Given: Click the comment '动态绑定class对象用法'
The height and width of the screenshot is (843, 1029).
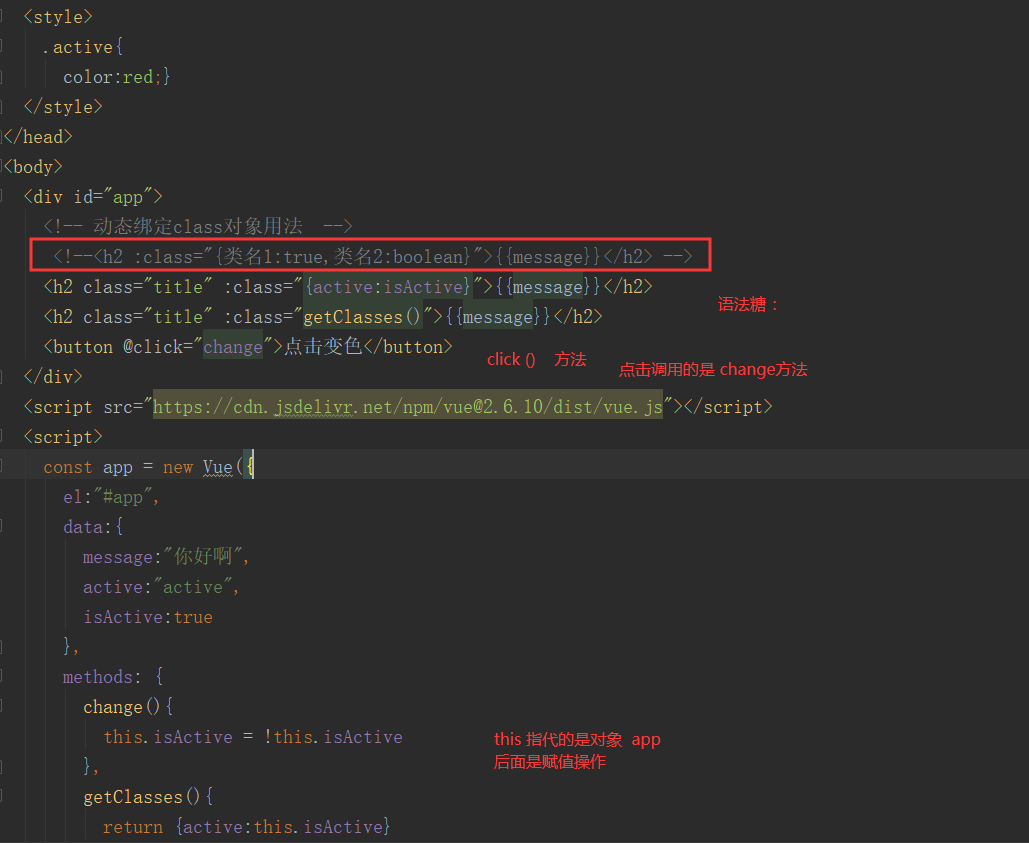Looking at the screenshot, I should tap(198, 226).
